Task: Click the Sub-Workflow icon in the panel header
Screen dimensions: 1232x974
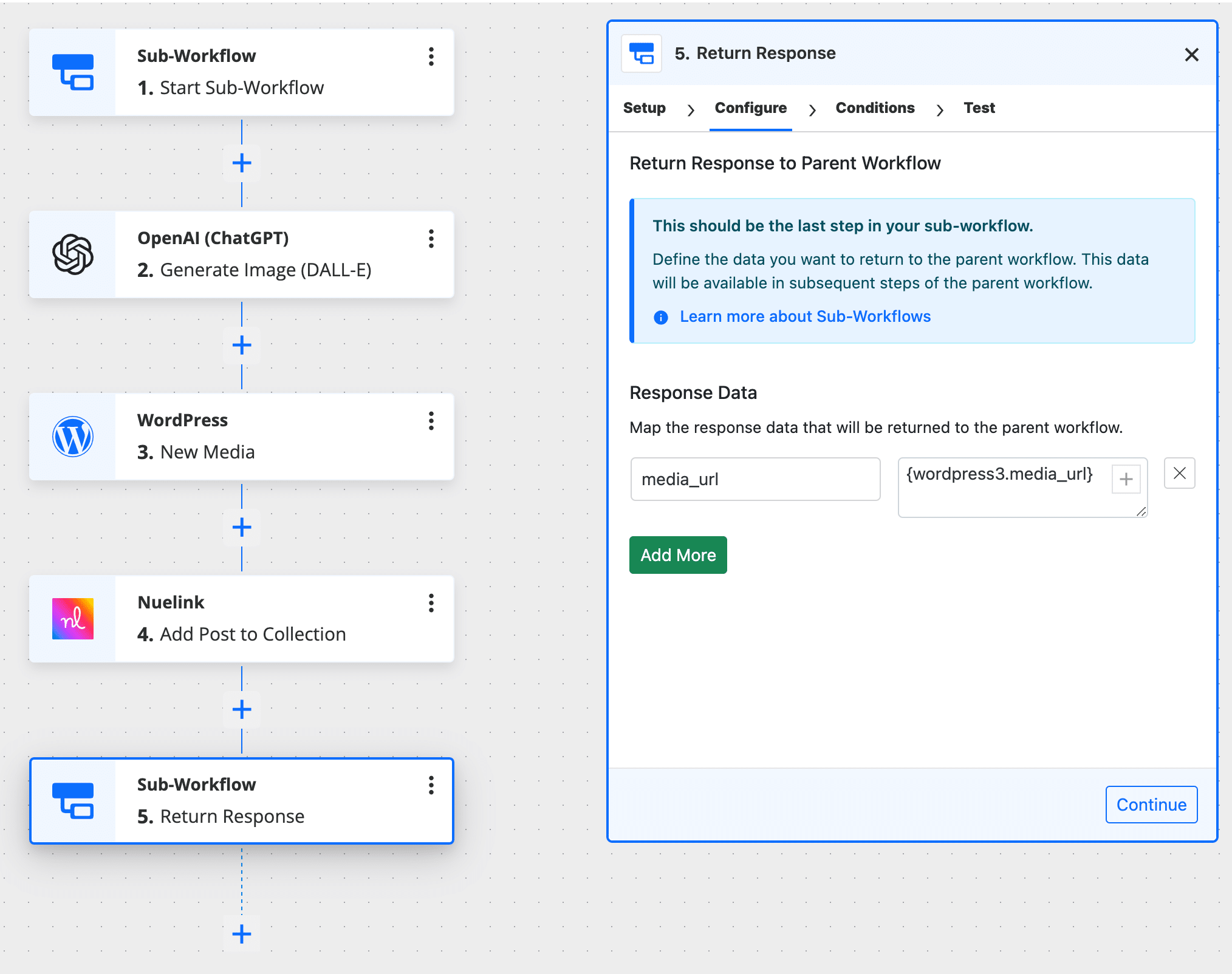Action: click(x=641, y=53)
